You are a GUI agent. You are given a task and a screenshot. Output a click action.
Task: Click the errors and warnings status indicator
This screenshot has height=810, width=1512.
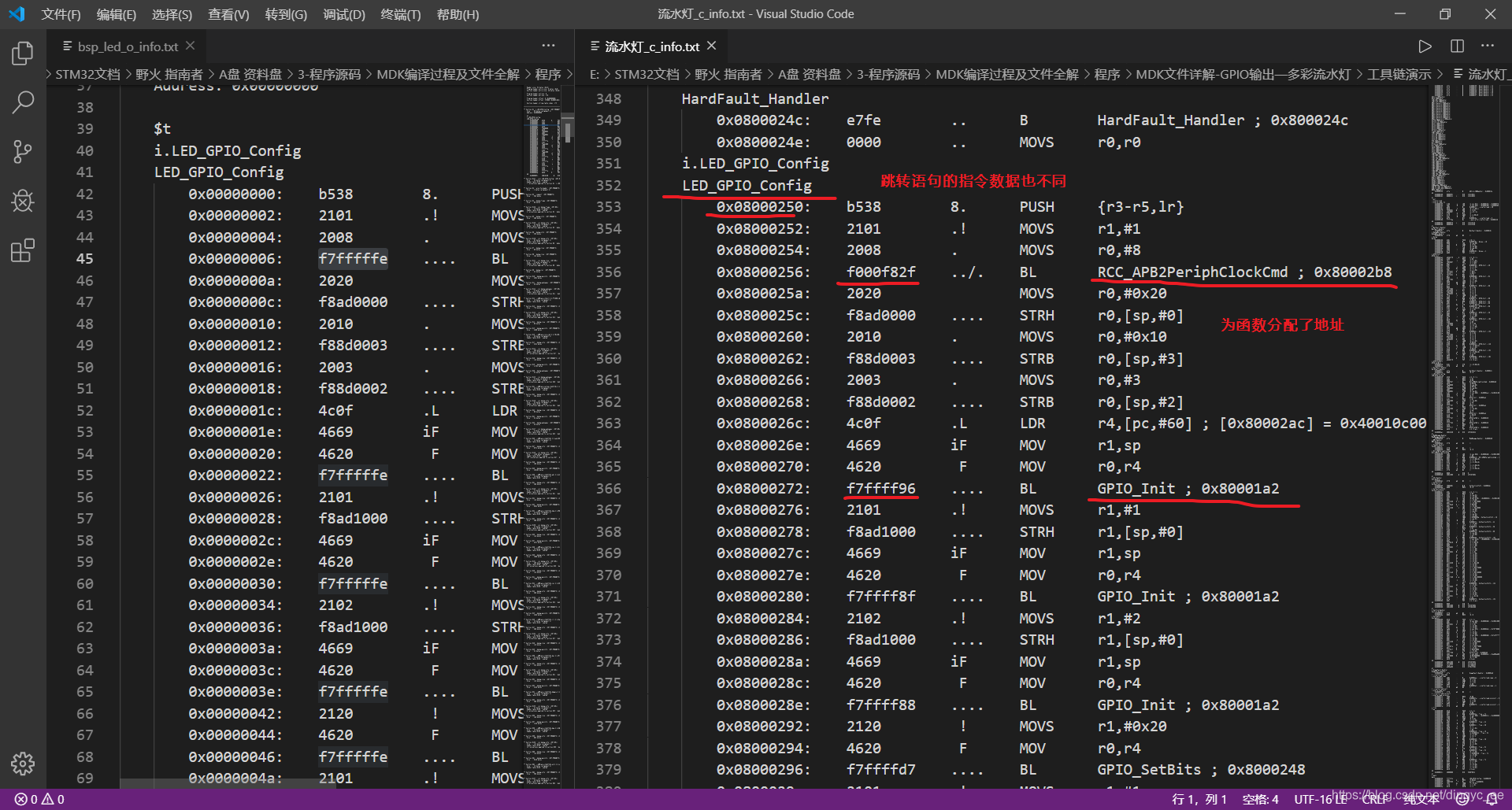pos(39,799)
